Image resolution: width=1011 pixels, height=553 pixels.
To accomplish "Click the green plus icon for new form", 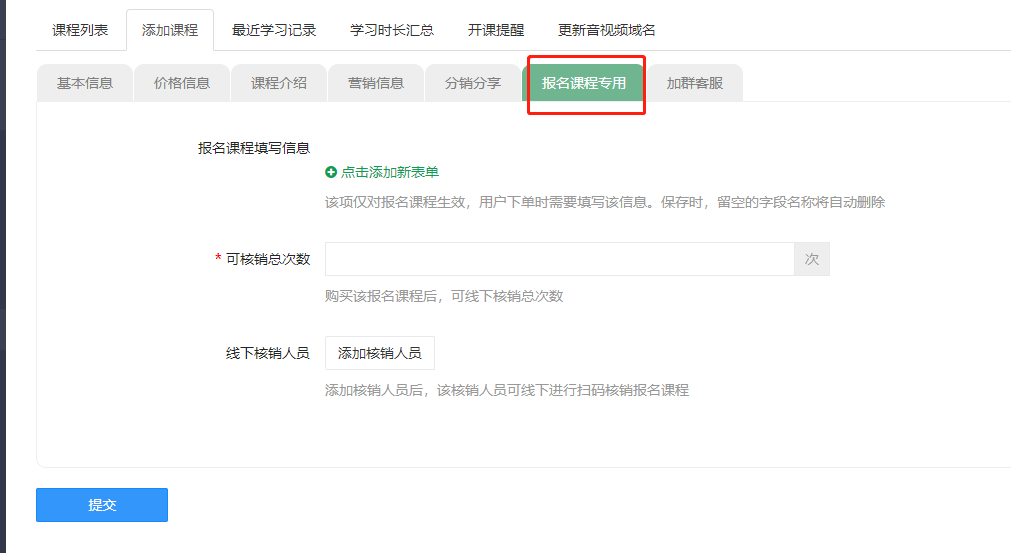I will [331, 172].
